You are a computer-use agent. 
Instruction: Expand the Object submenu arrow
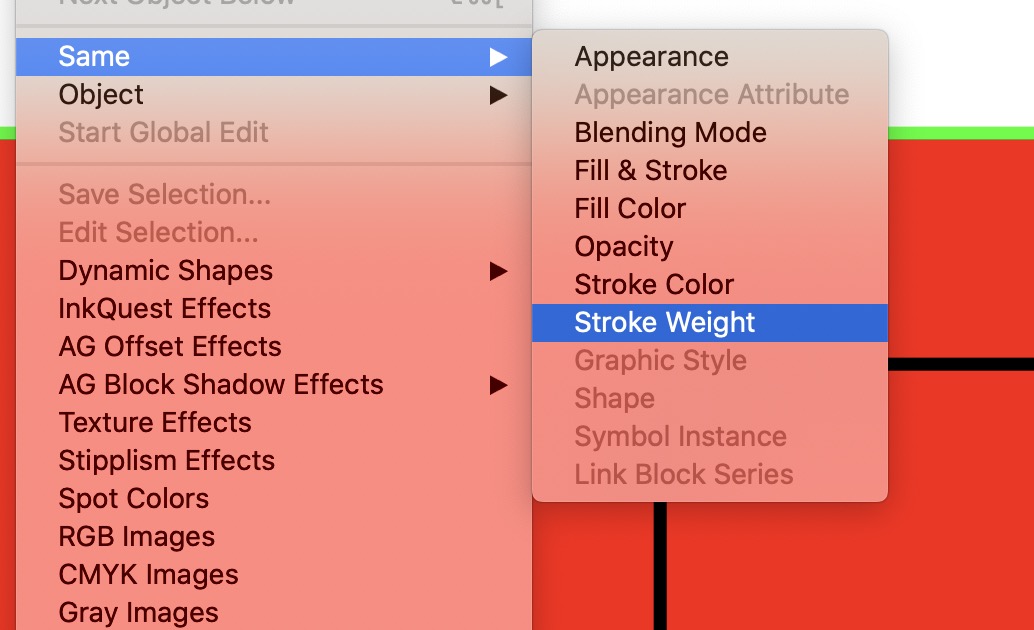[498, 95]
